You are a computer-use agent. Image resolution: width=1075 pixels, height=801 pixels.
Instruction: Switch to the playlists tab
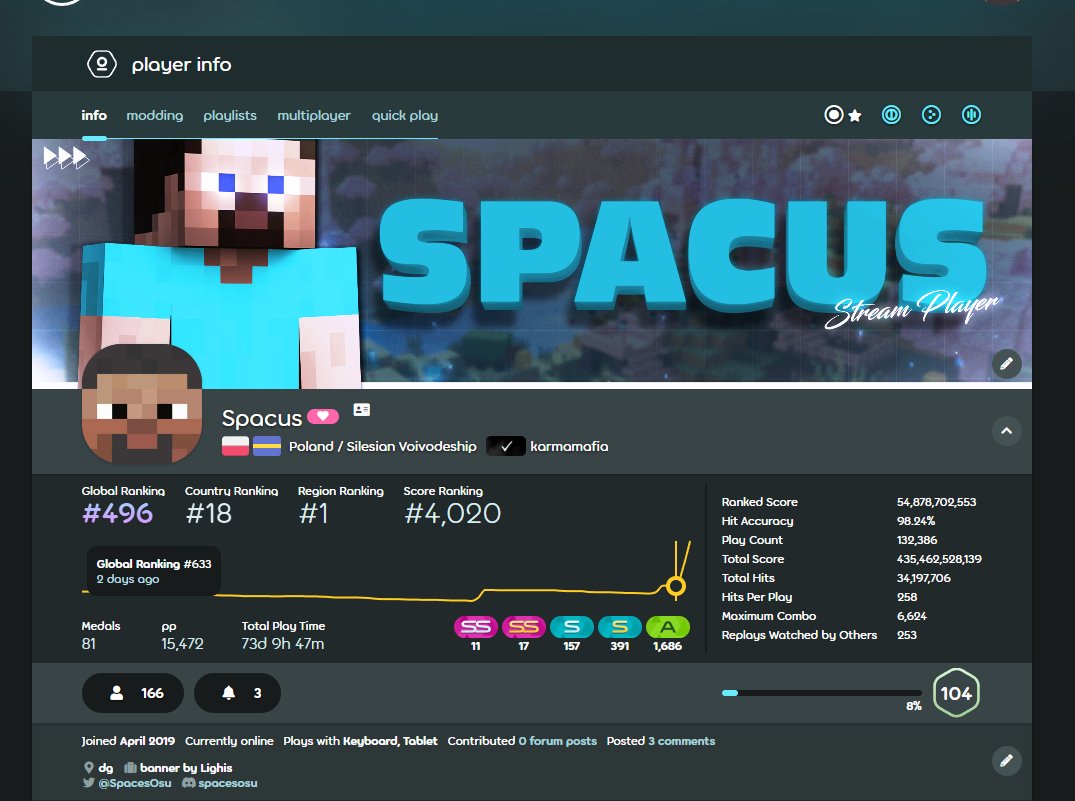tap(230, 115)
